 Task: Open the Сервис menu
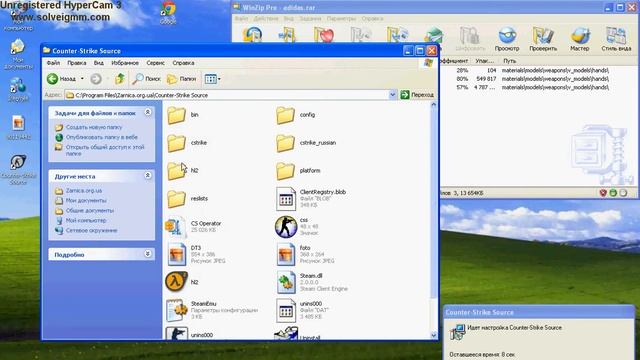(156, 63)
